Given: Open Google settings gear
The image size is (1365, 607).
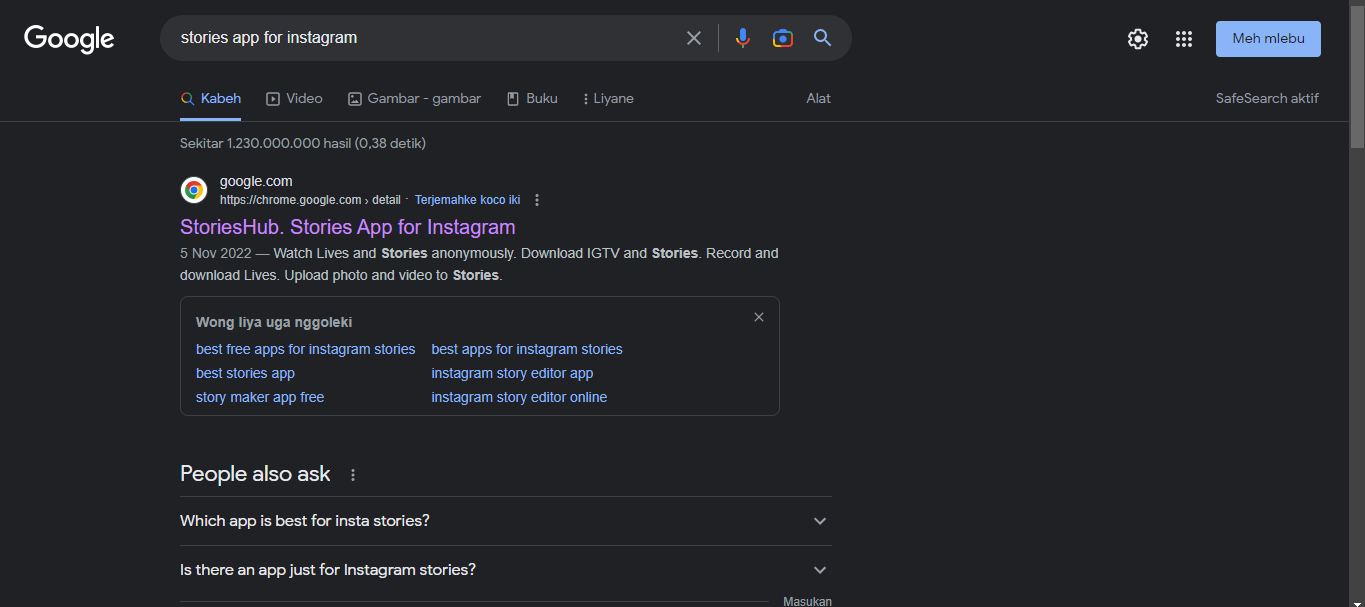Looking at the screenshot, I should point(1138,39).
